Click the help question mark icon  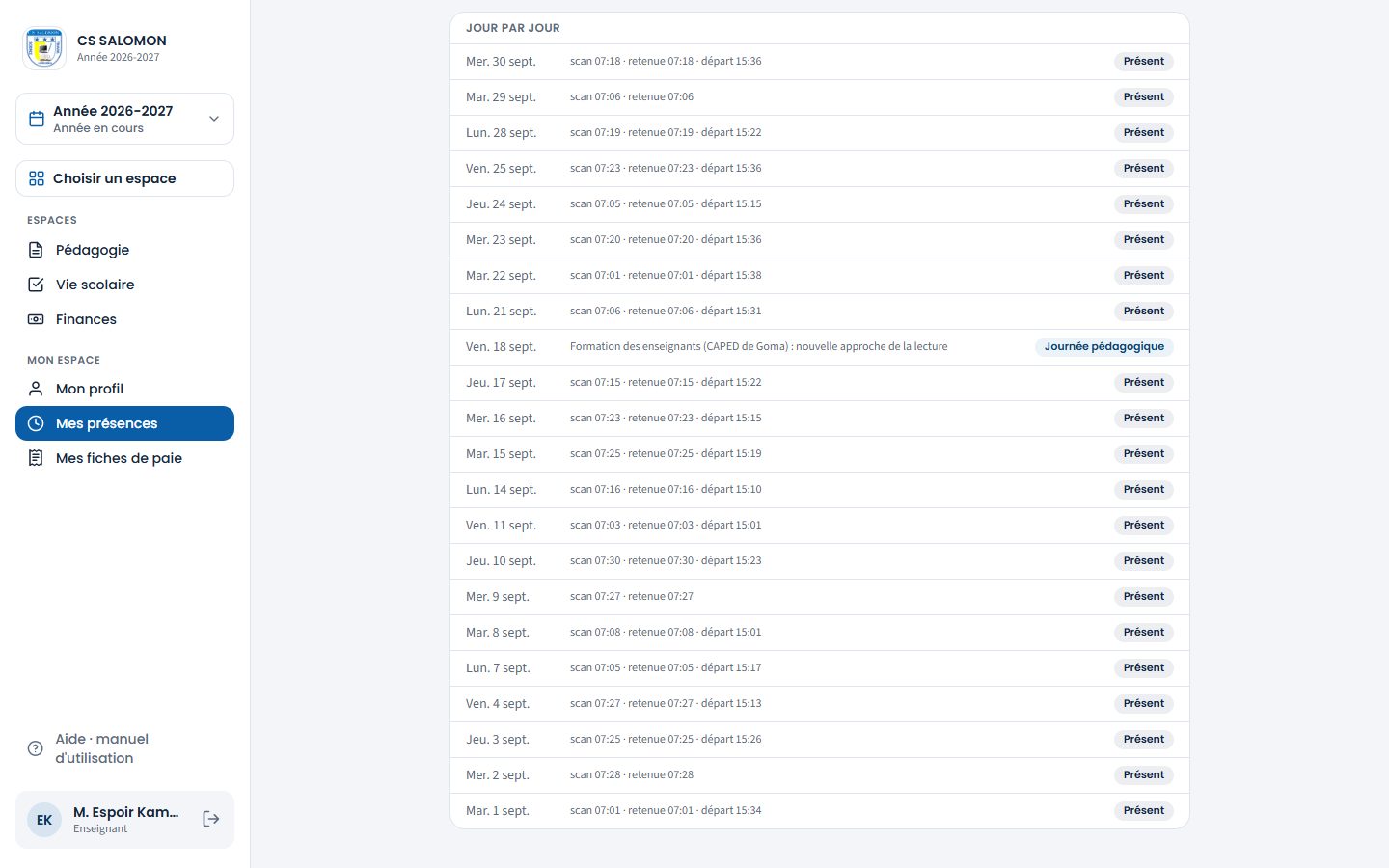point(36,748)
